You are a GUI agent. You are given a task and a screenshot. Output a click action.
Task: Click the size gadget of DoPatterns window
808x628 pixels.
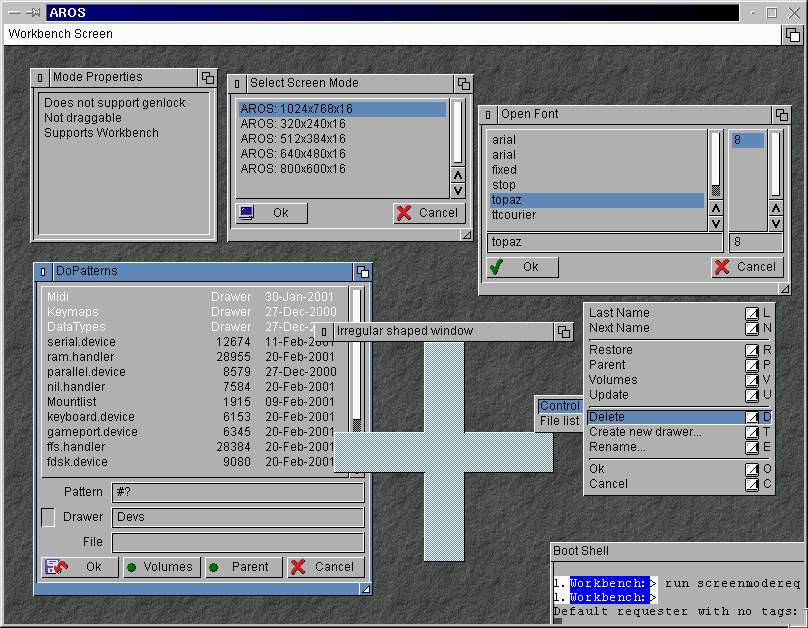365,589
